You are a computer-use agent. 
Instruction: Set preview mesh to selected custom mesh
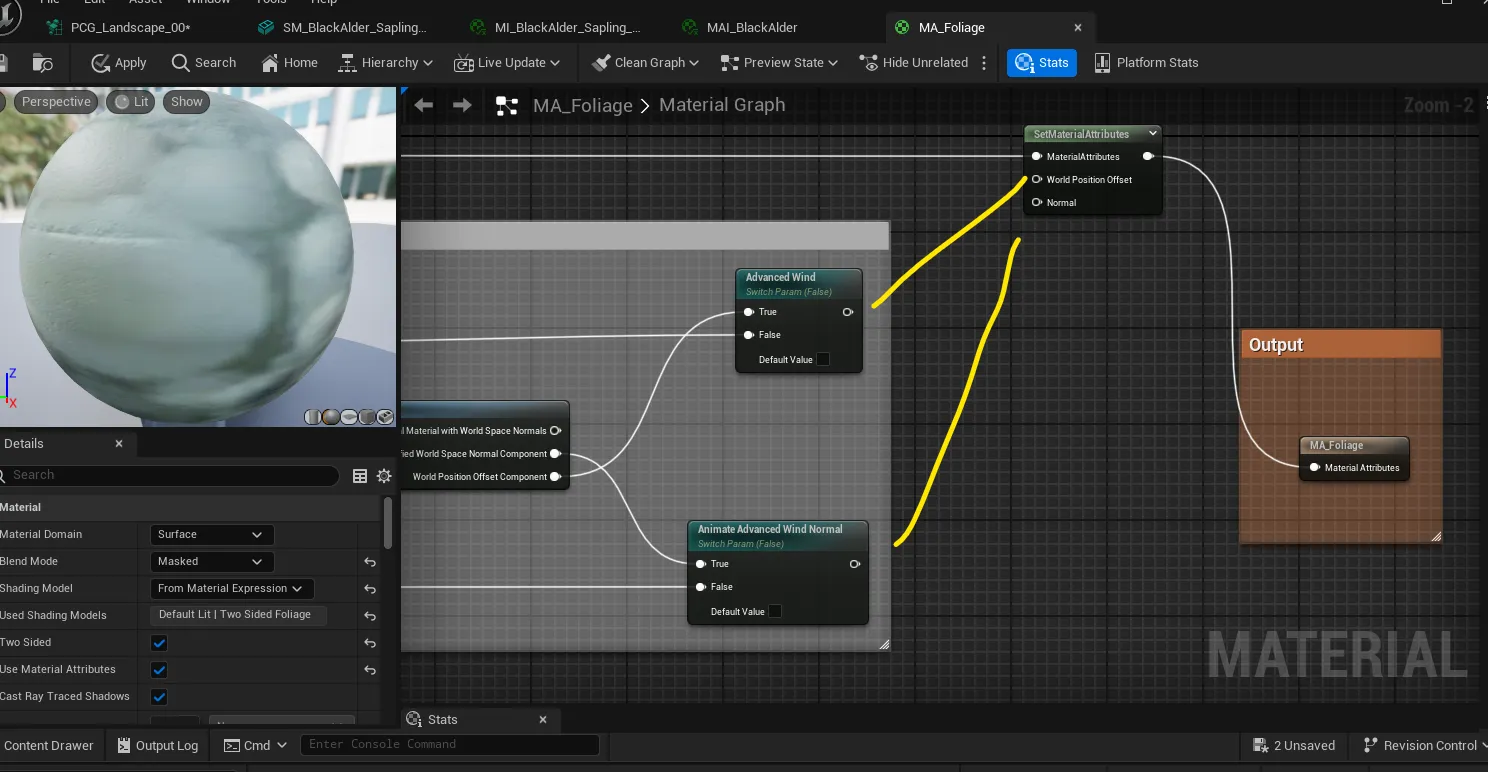[385, 417]
